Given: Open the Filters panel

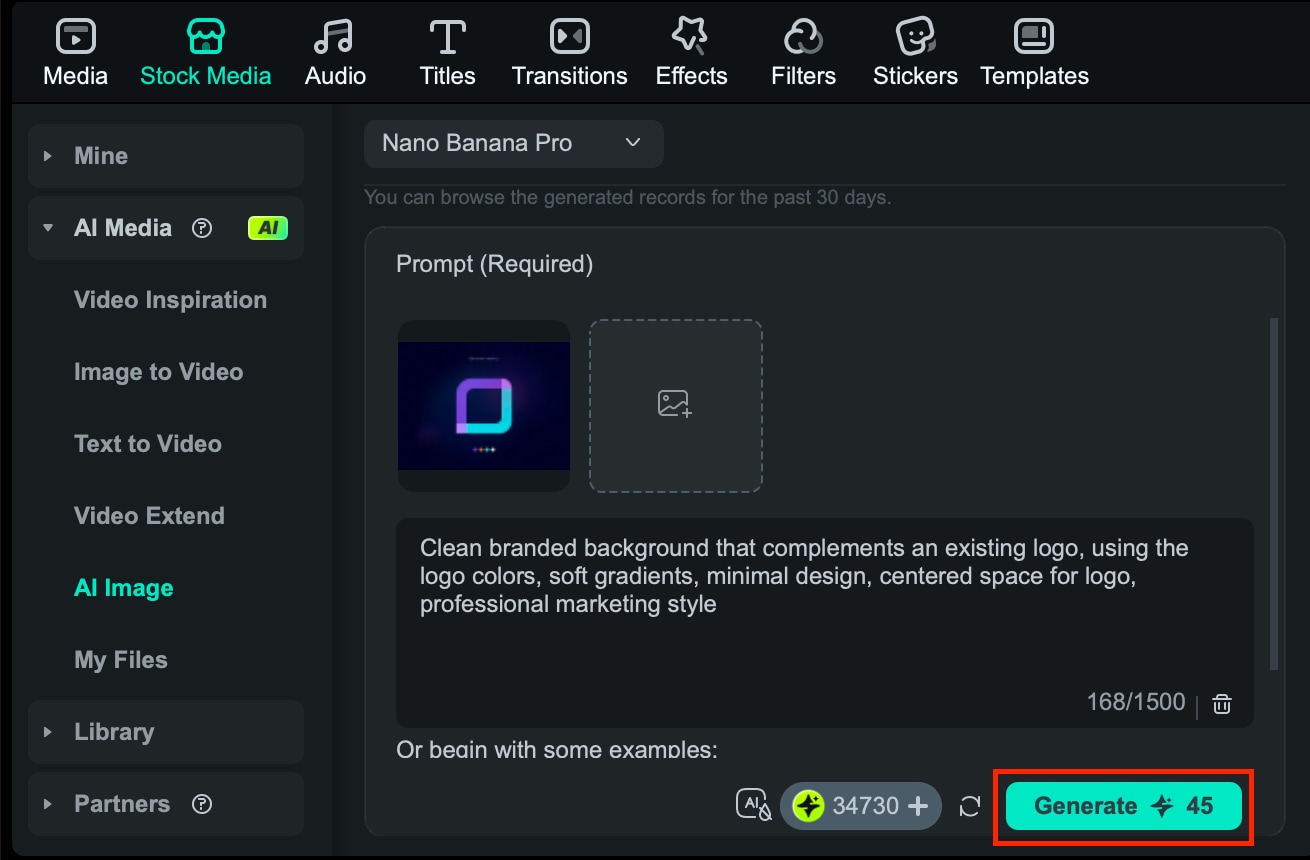Looking at the screenshot, I should (803, 50).
